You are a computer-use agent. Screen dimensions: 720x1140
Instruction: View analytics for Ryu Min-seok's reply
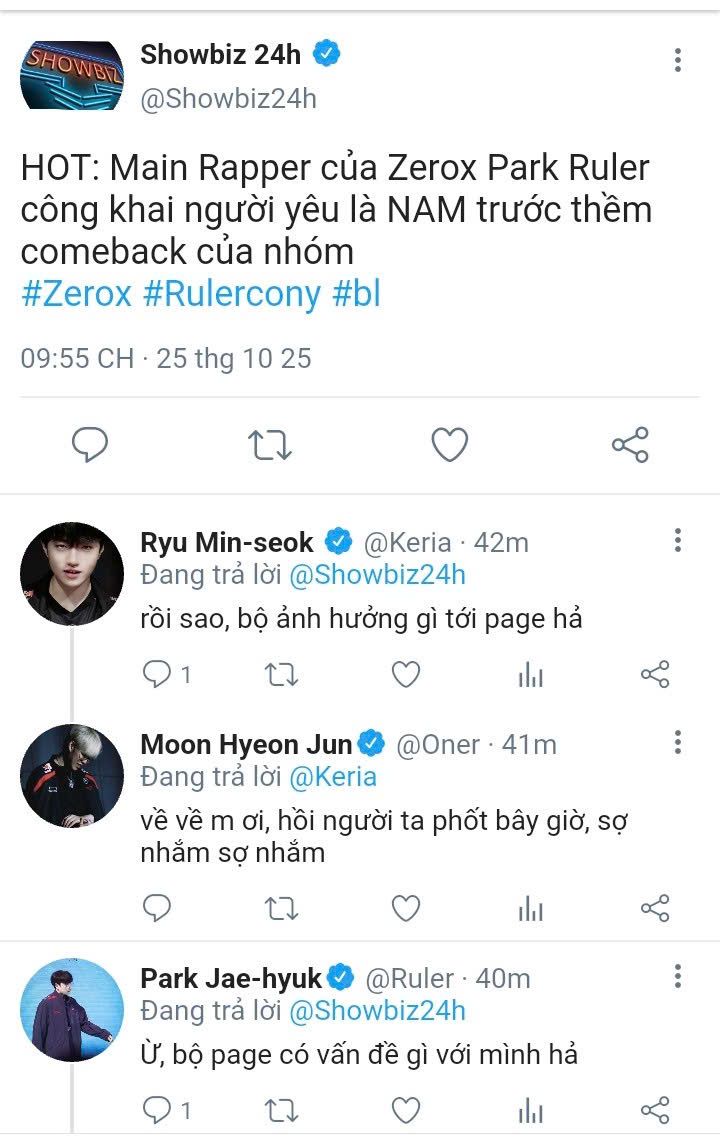pos(530,675)
